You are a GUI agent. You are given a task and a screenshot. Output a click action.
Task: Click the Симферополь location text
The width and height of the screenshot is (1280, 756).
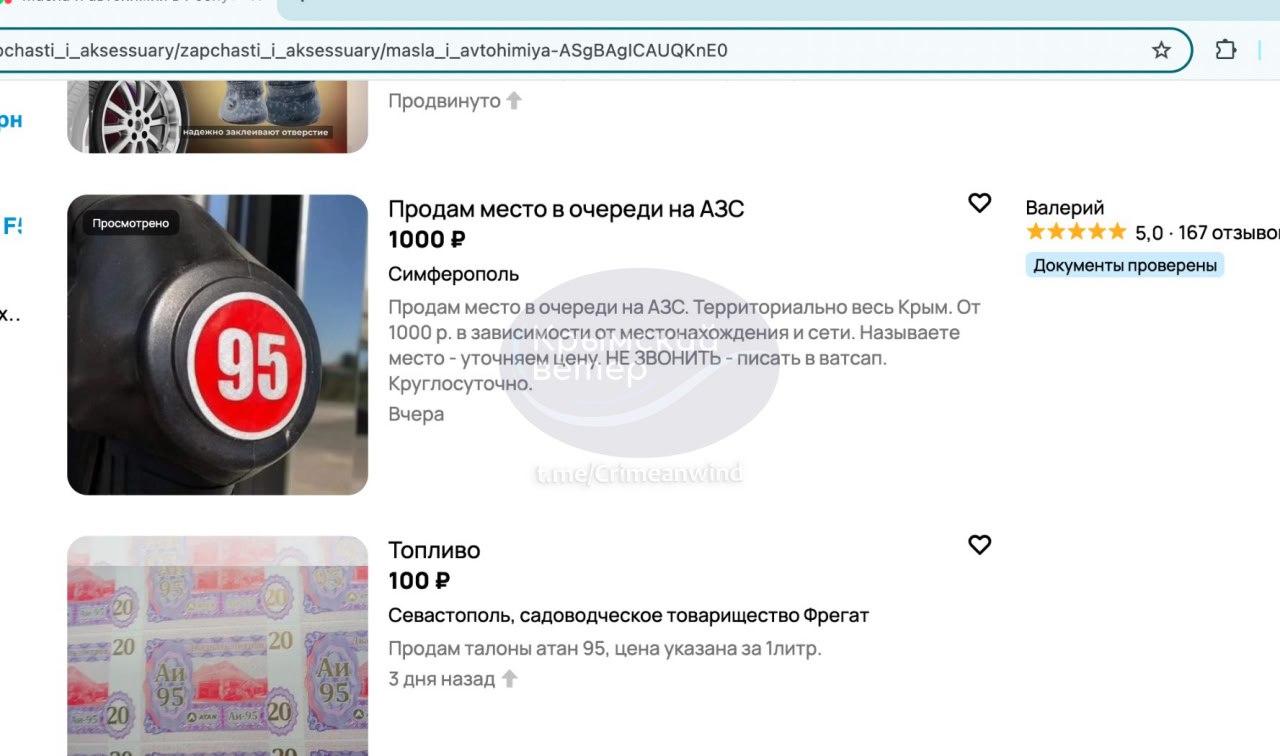(x=453, y=274)
